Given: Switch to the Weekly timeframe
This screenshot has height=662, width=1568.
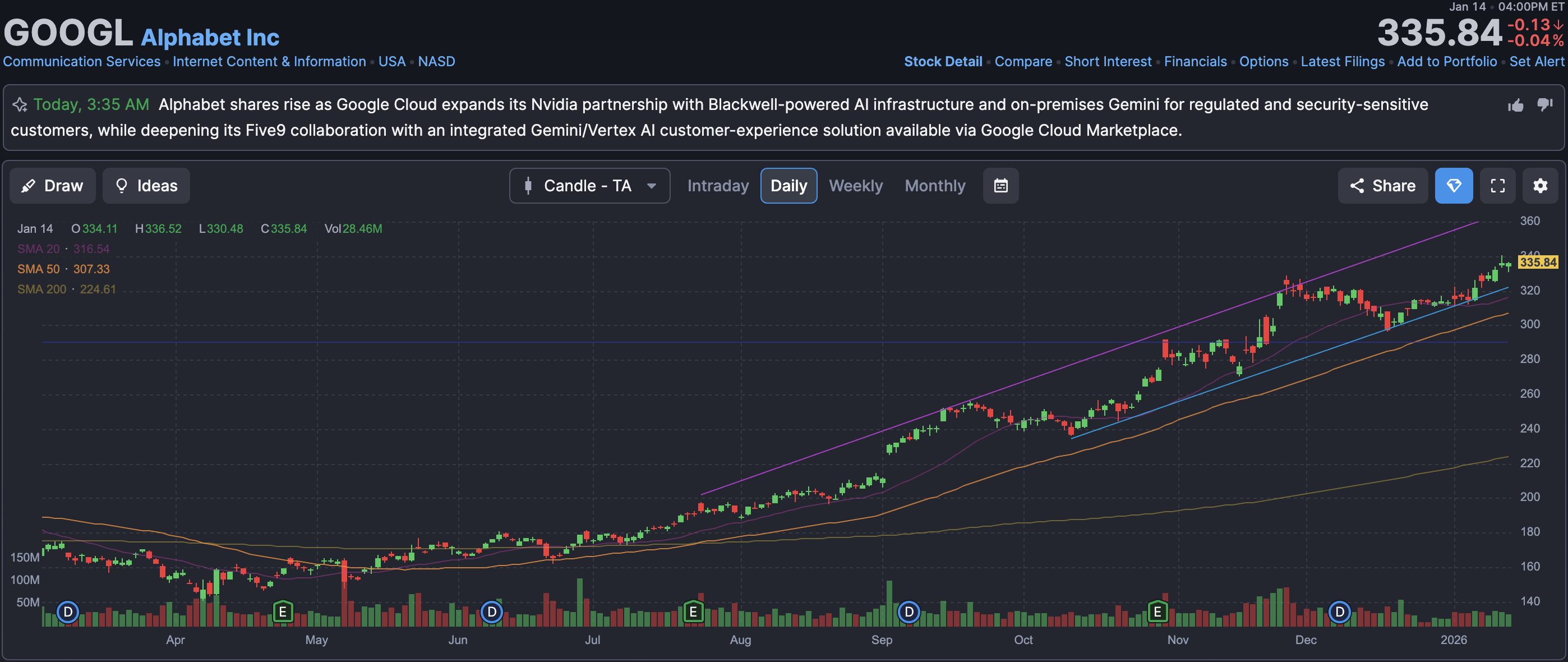Looking at the screenshot, I should click(x=855, y=186).
